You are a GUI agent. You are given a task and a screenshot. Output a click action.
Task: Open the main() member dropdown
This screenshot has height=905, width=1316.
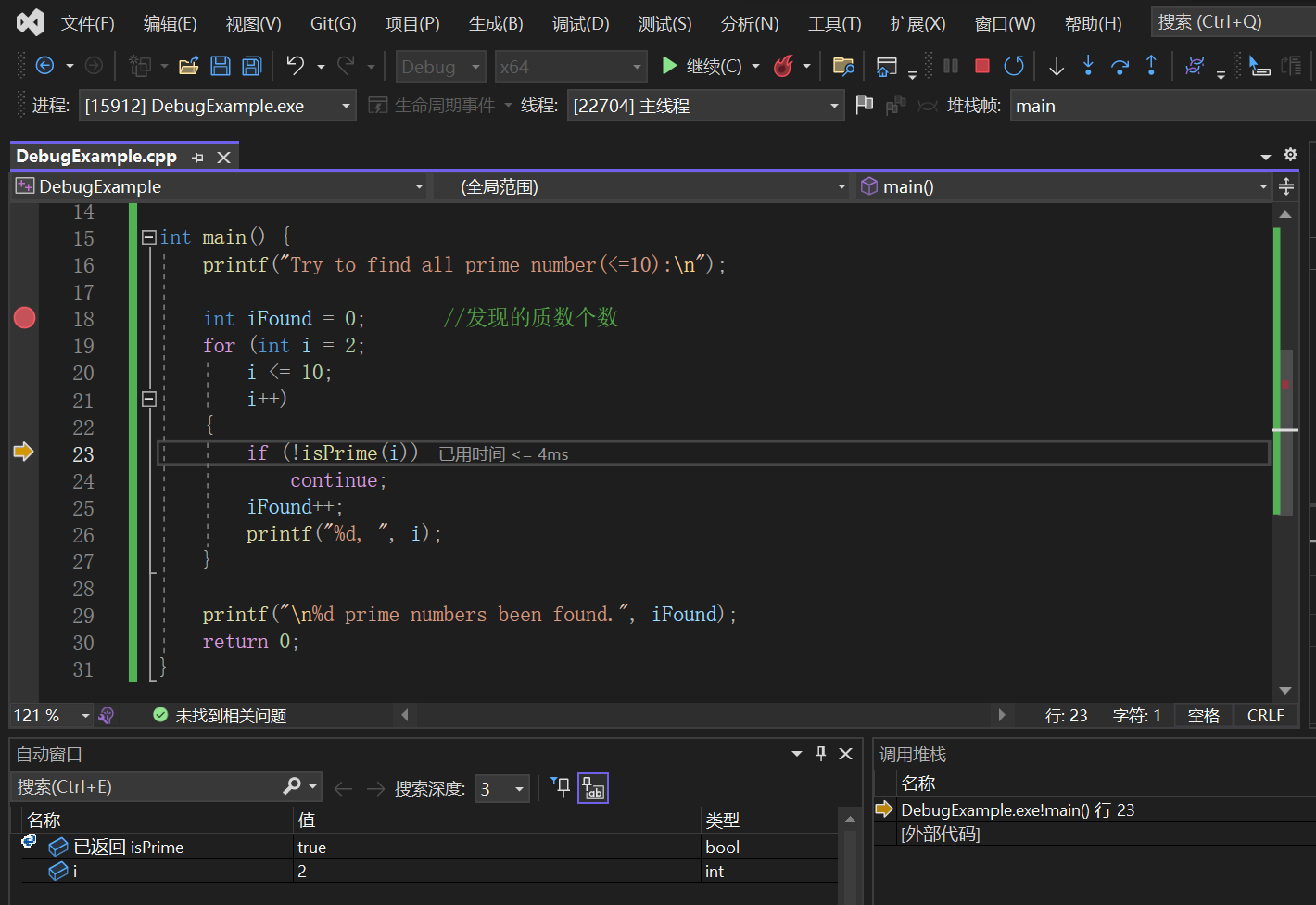pyautogui.click(x=1064, y=187)
